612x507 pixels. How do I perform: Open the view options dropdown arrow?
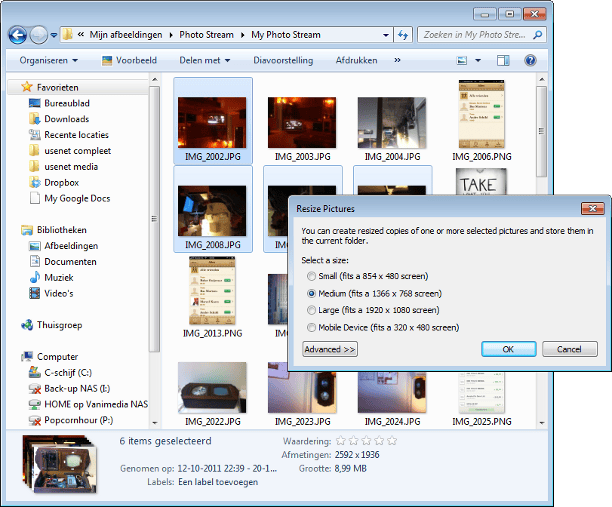tap(478, 60)
